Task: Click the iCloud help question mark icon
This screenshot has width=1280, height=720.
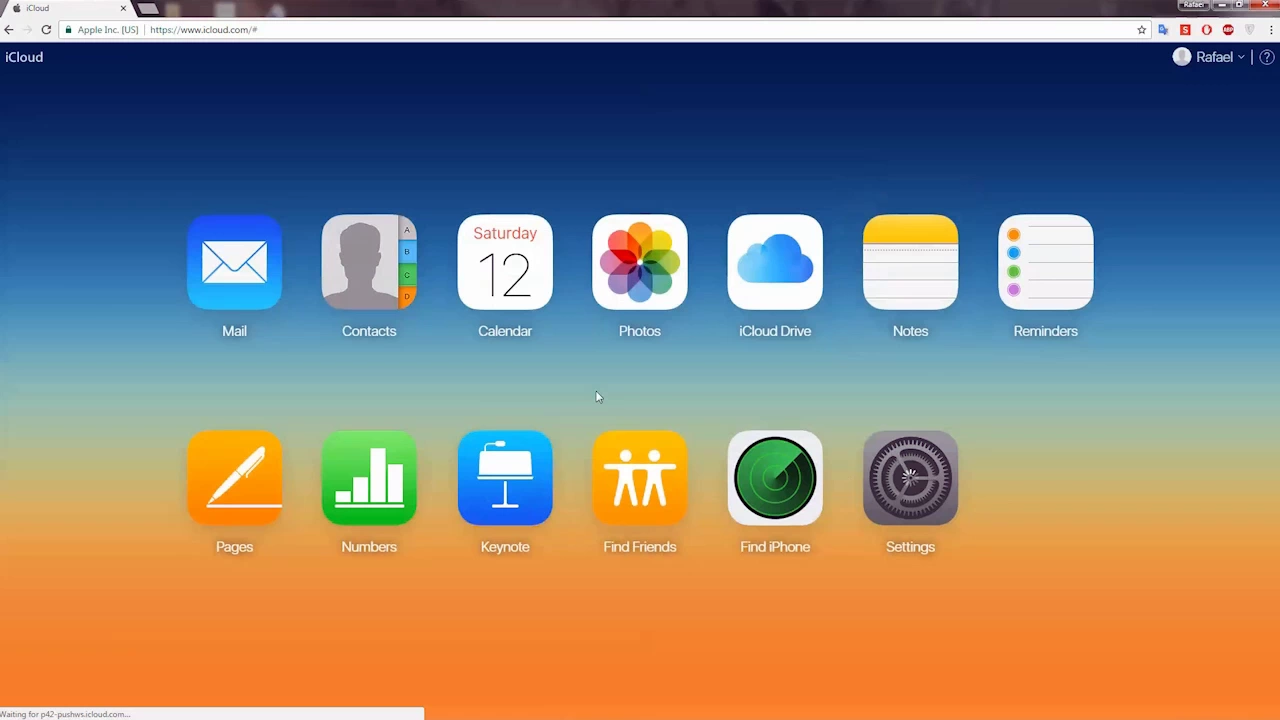Action: (1266, 57)
